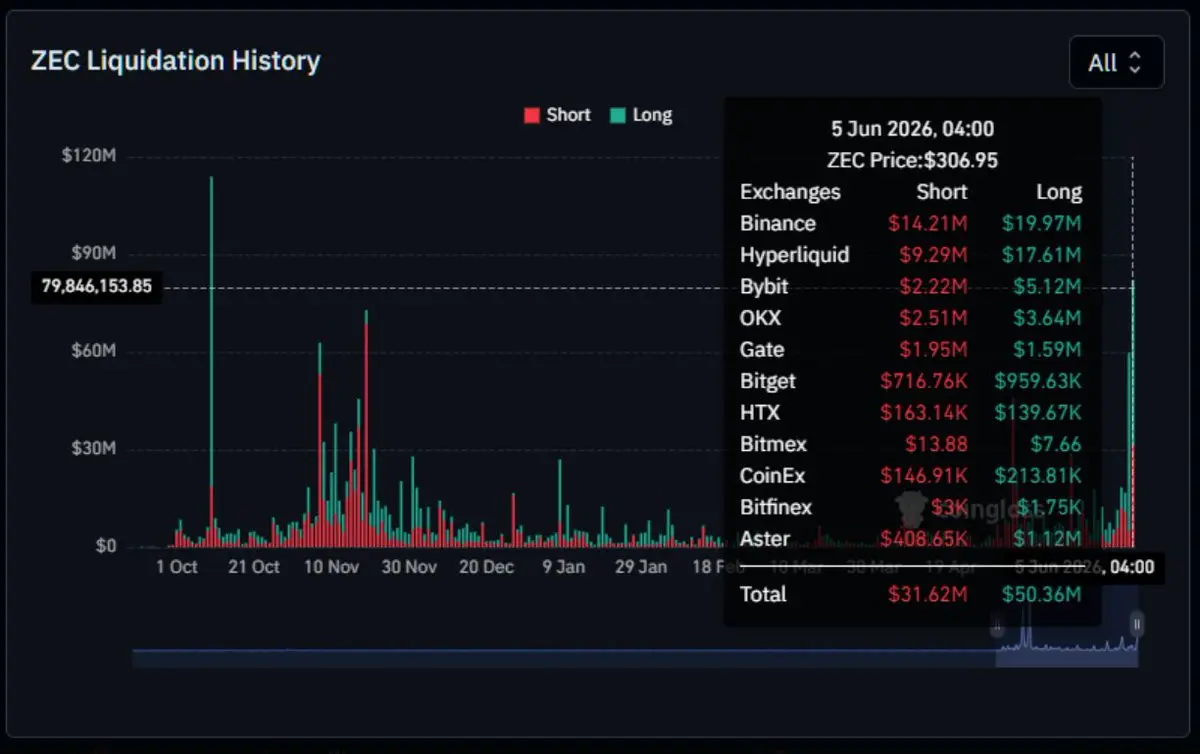Click the 79,846,153.85 y-axis value tag
Screen dimensions: 1200x754
pyautogui.click(x=96, y=287)
